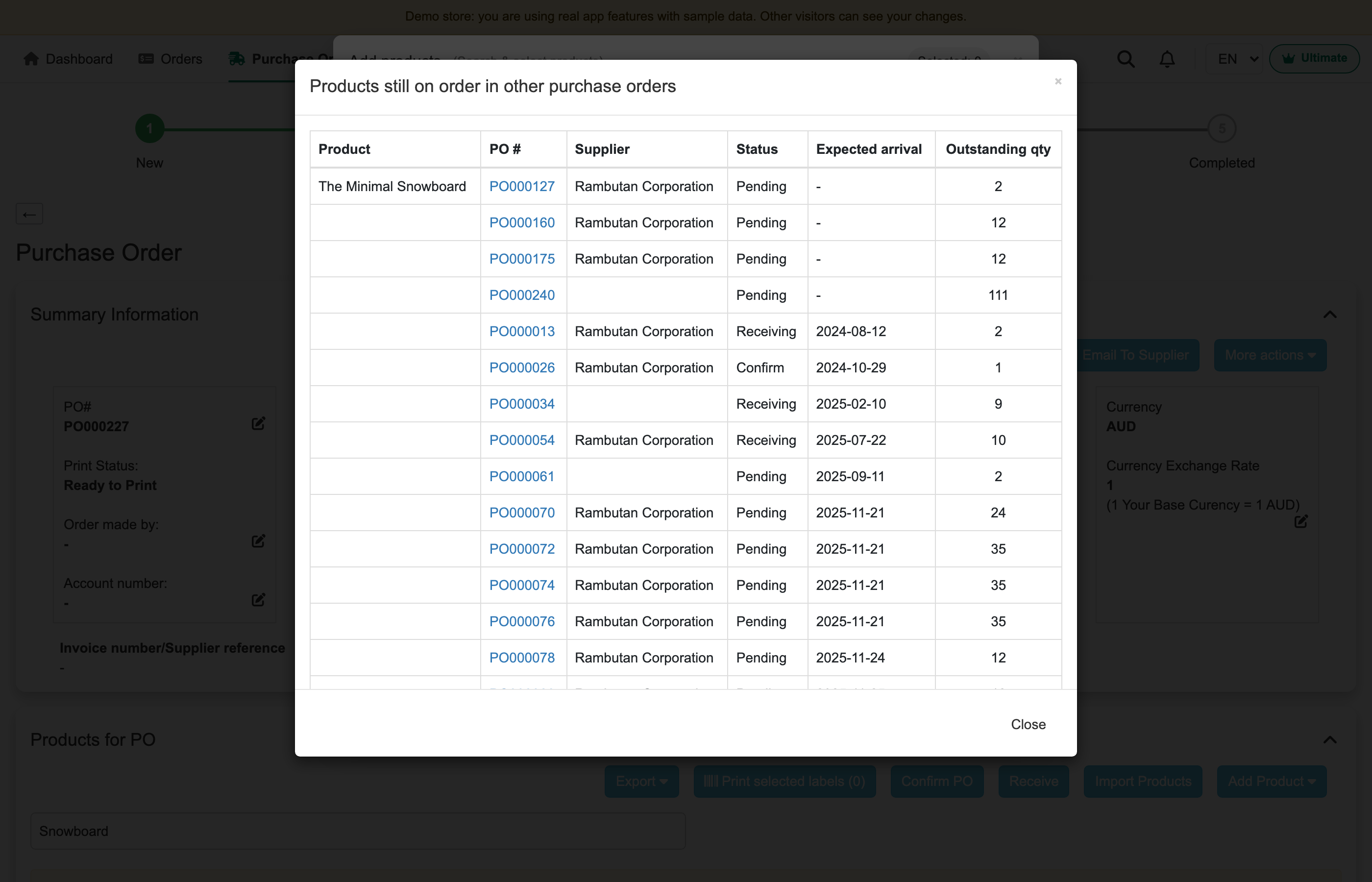Open purchase order PO000034 link

click(522, 404)
